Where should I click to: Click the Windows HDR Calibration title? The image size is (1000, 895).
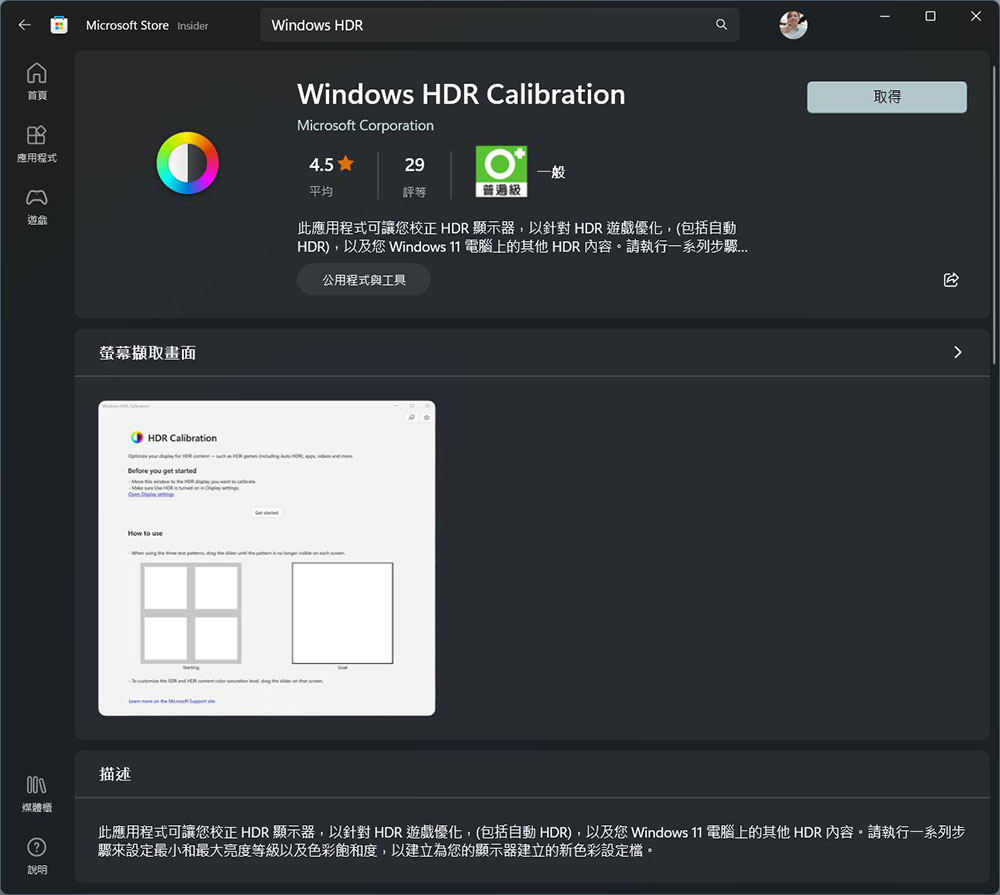pyautogui.click(x=461, y=94)
